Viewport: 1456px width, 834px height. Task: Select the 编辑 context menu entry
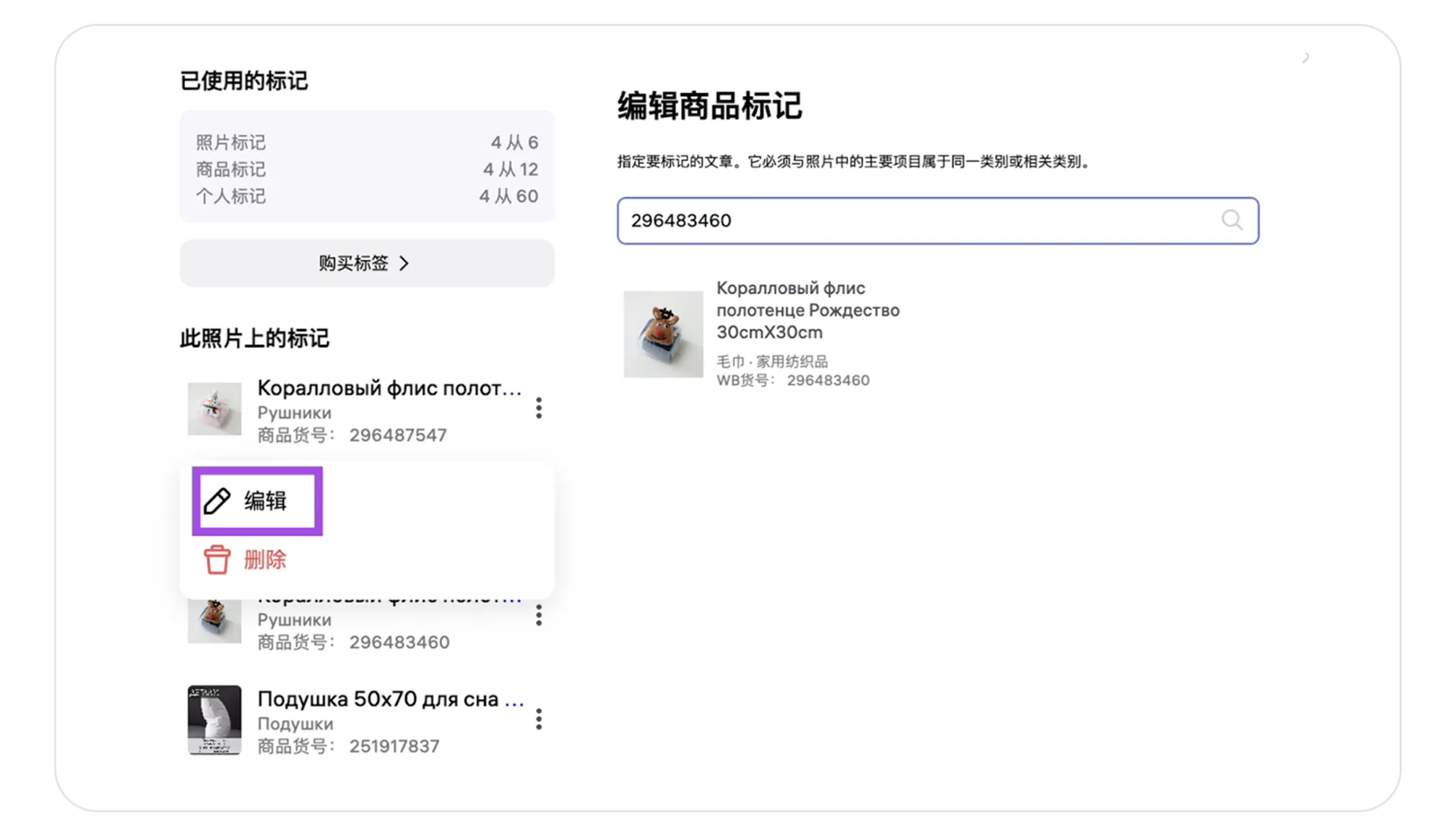coord(264,500)
